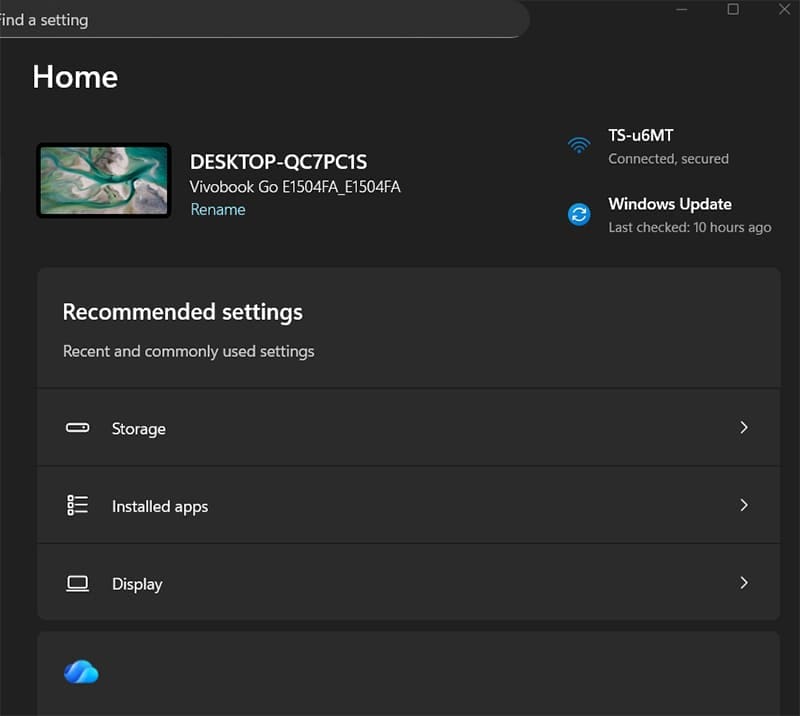
Task: Select the DESKTOP-QC7PC1S device name
Action: (x=279, y=161)
